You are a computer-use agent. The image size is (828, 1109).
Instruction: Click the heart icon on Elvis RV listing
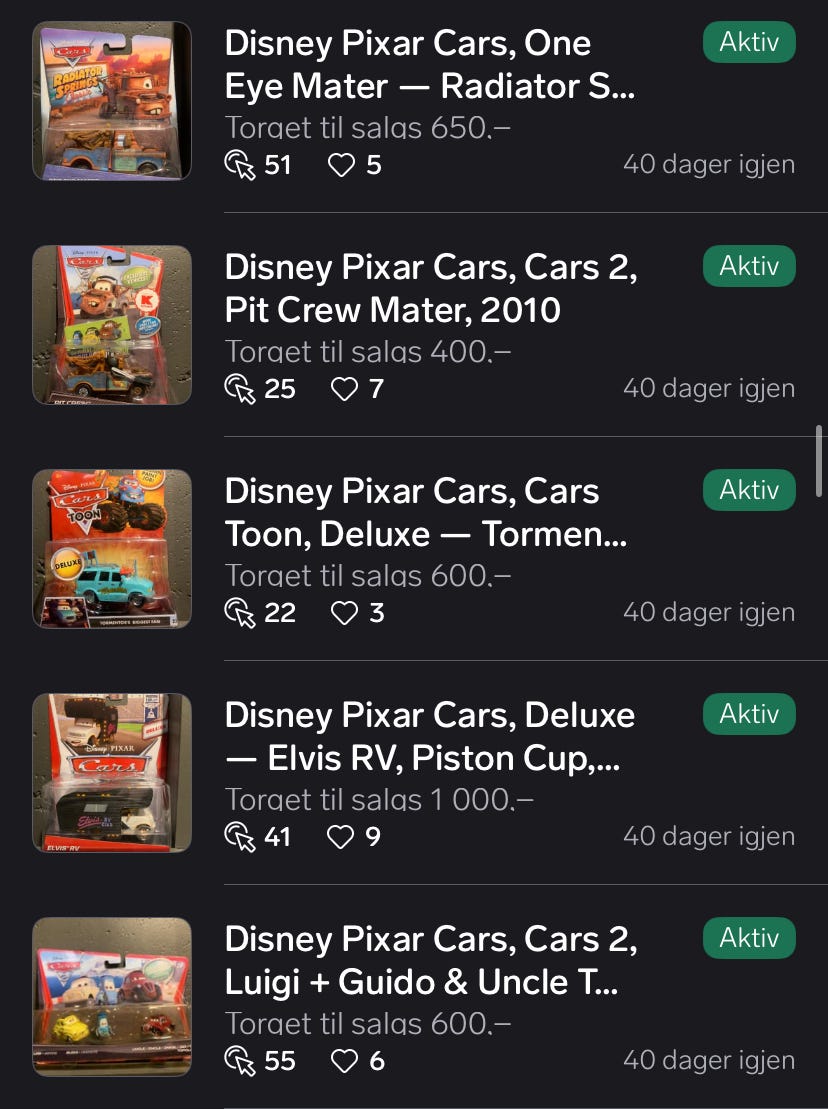coord(342,837)
